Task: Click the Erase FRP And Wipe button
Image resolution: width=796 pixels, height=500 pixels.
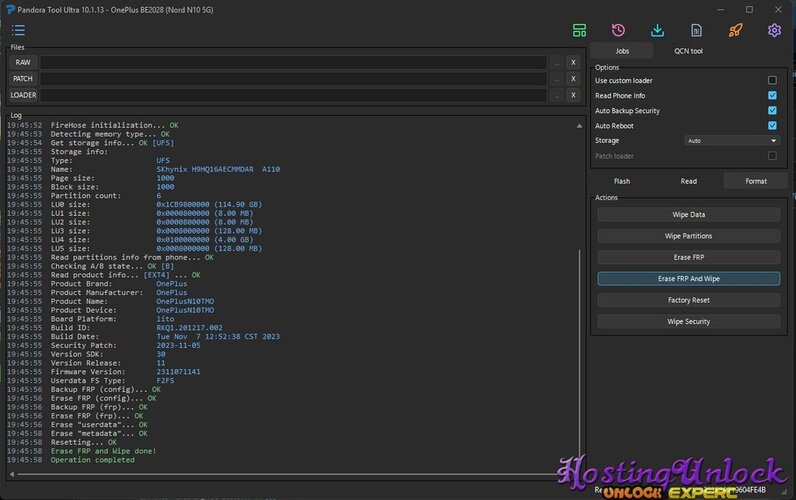Action: pos(688,279)
